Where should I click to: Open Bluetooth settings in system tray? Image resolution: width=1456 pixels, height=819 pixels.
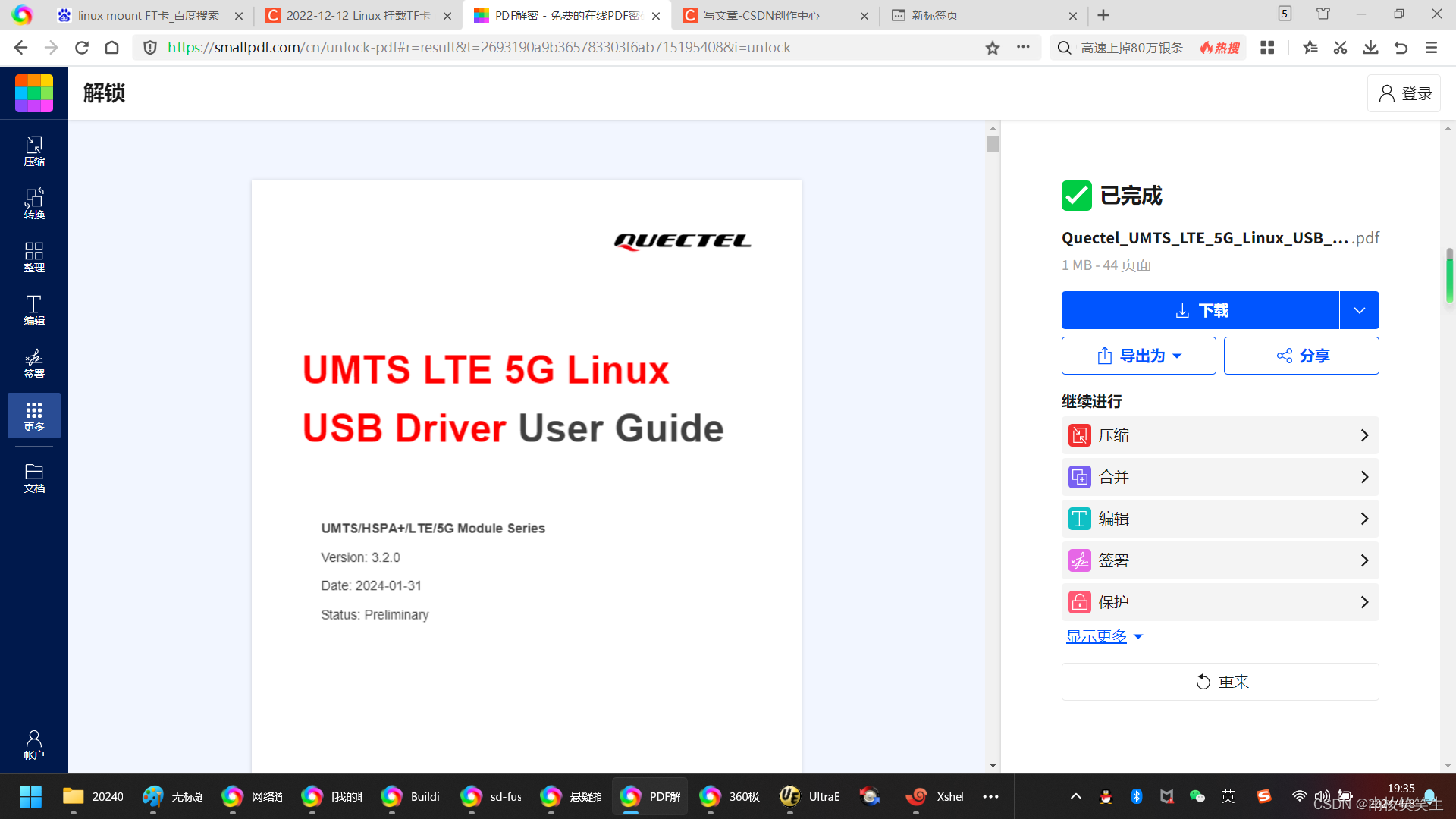pyautogui.click(x=1137, y=796)
